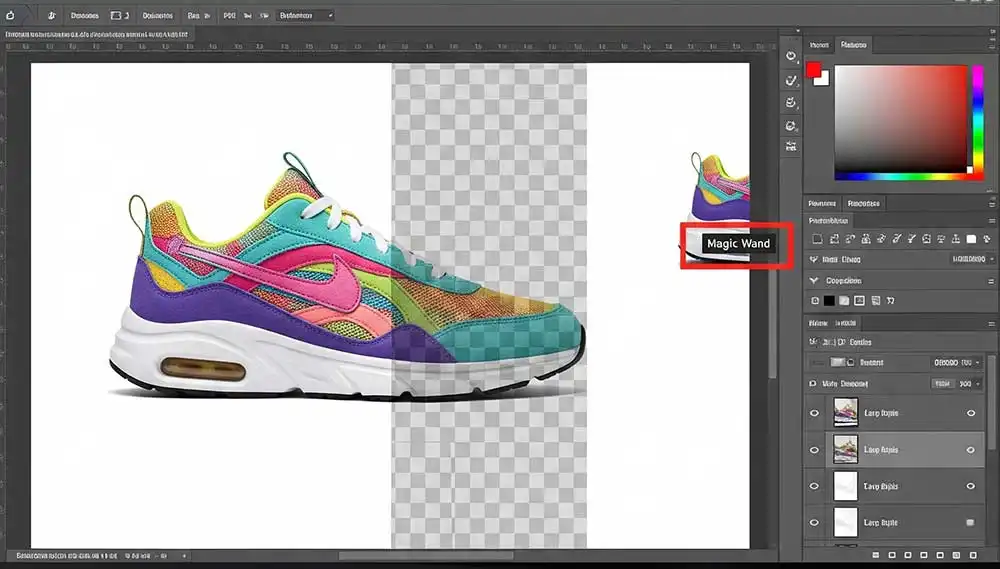Select the bottom tool in the vertical tool strip
This screenshot has width=1000, height=569.
(x=791, y=147)
